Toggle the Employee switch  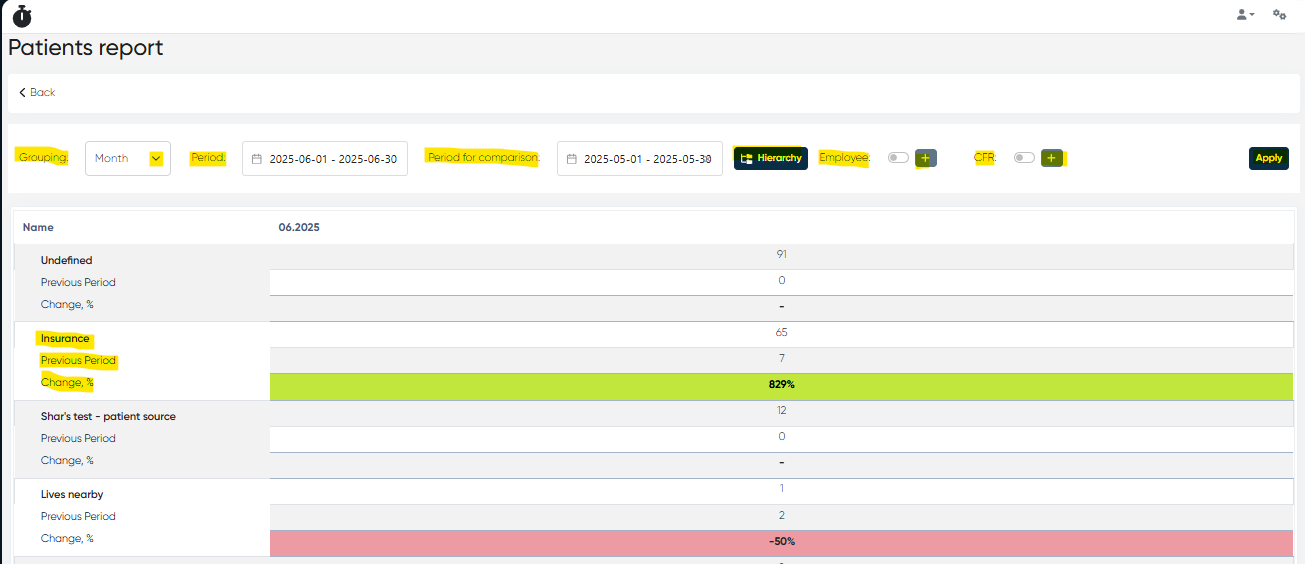(x=898, y=158)
